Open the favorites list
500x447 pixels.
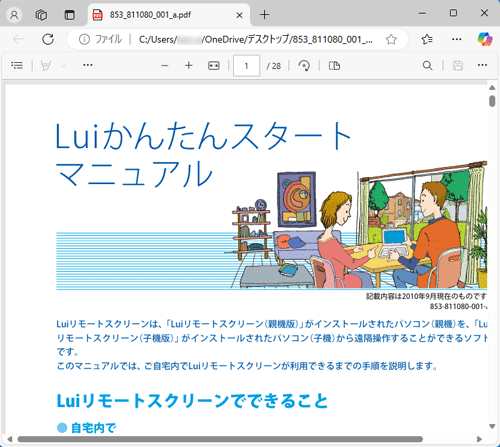click(427, 39)
